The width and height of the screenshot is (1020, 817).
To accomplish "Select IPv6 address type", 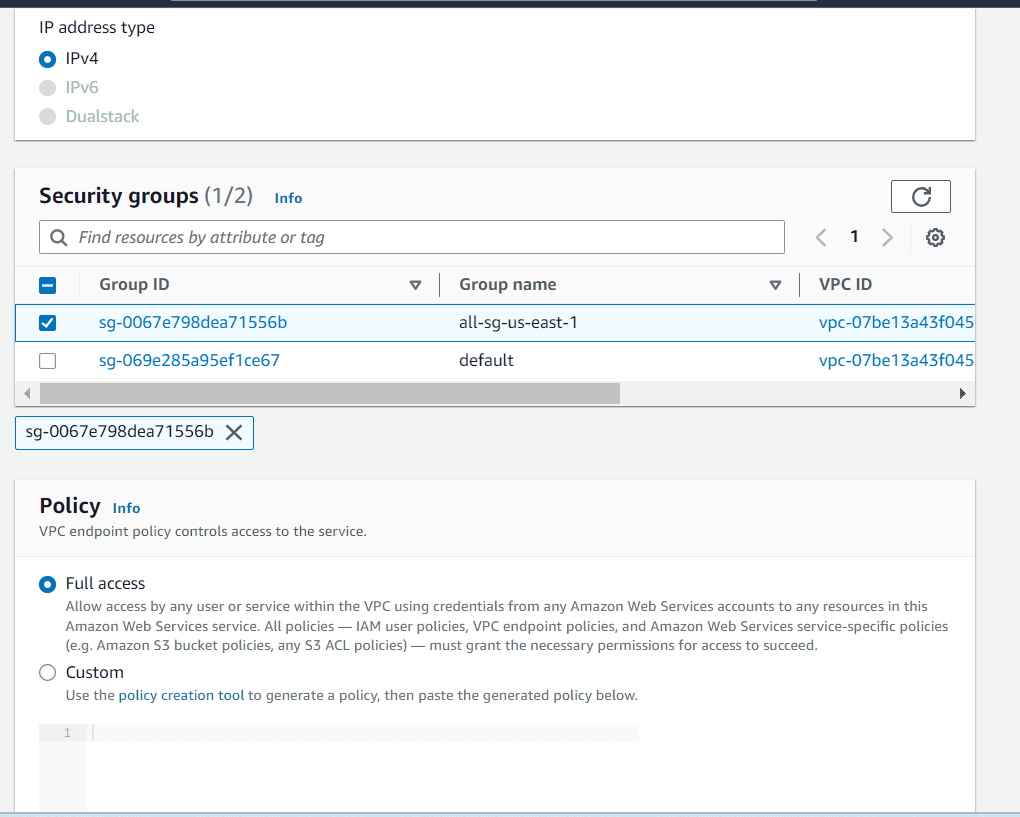I will pyautogui.click(x=47, y=88).
